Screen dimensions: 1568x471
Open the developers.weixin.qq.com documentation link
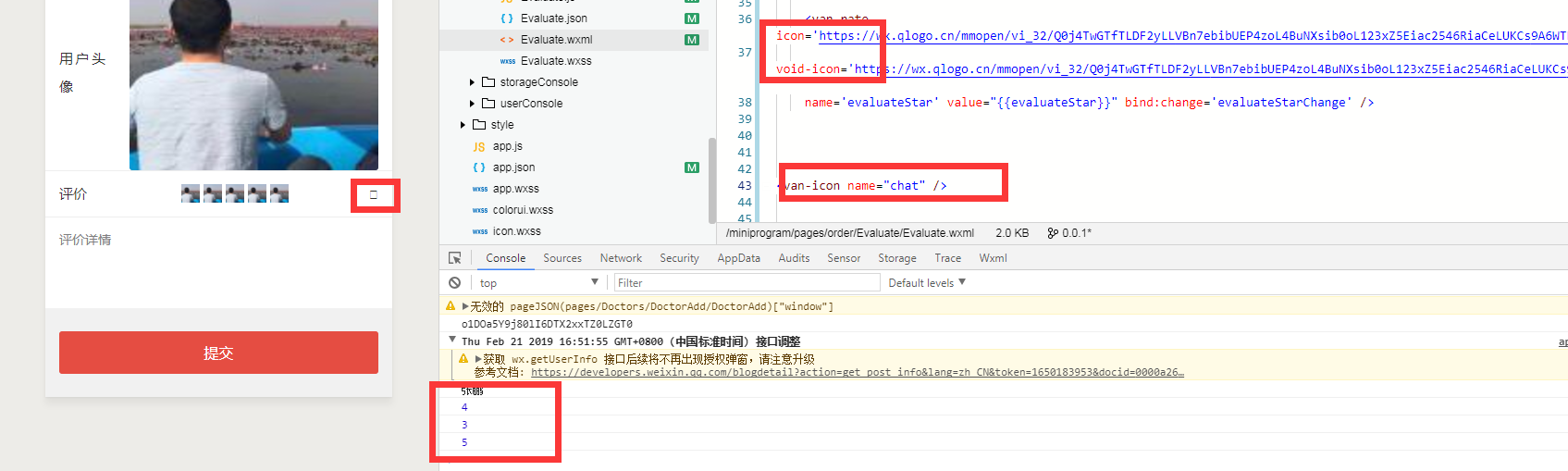pyautogui.click(x=858, y=372)
